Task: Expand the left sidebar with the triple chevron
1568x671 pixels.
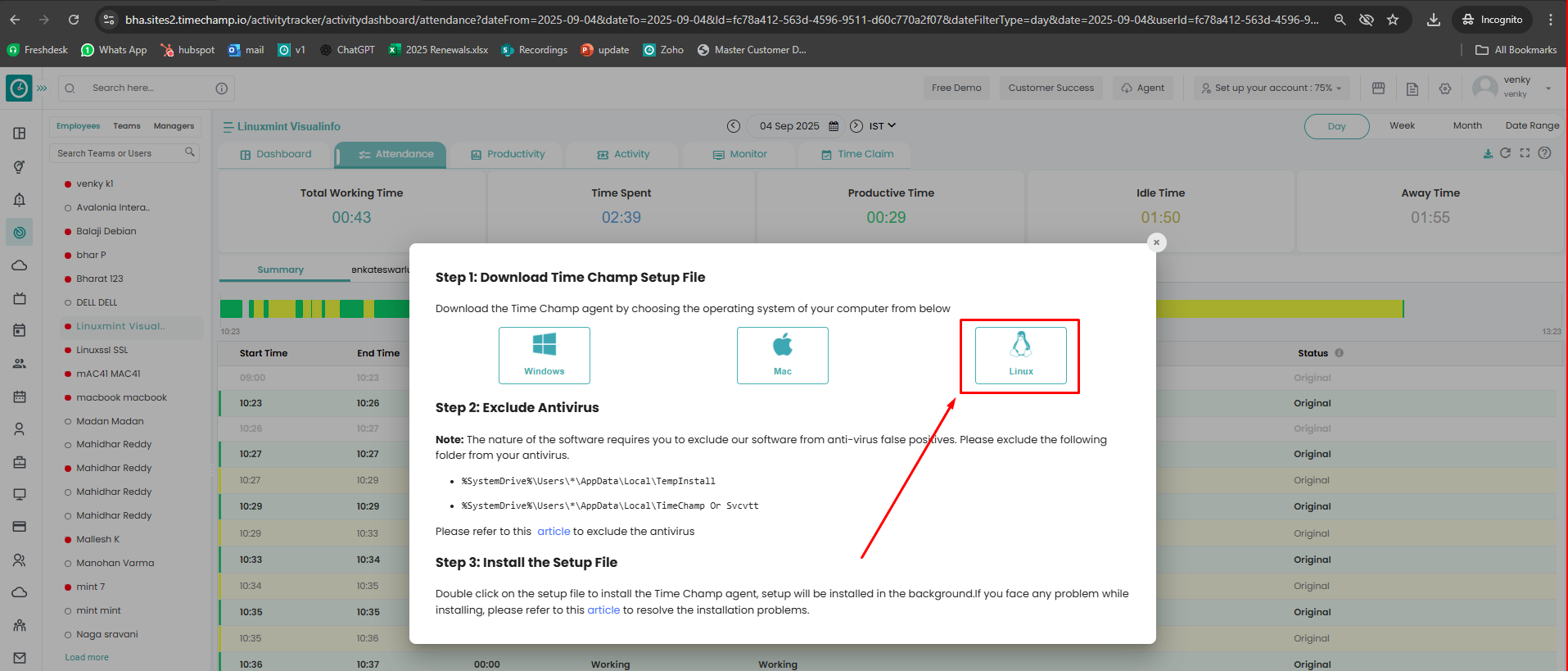Action: pos(42,88)
